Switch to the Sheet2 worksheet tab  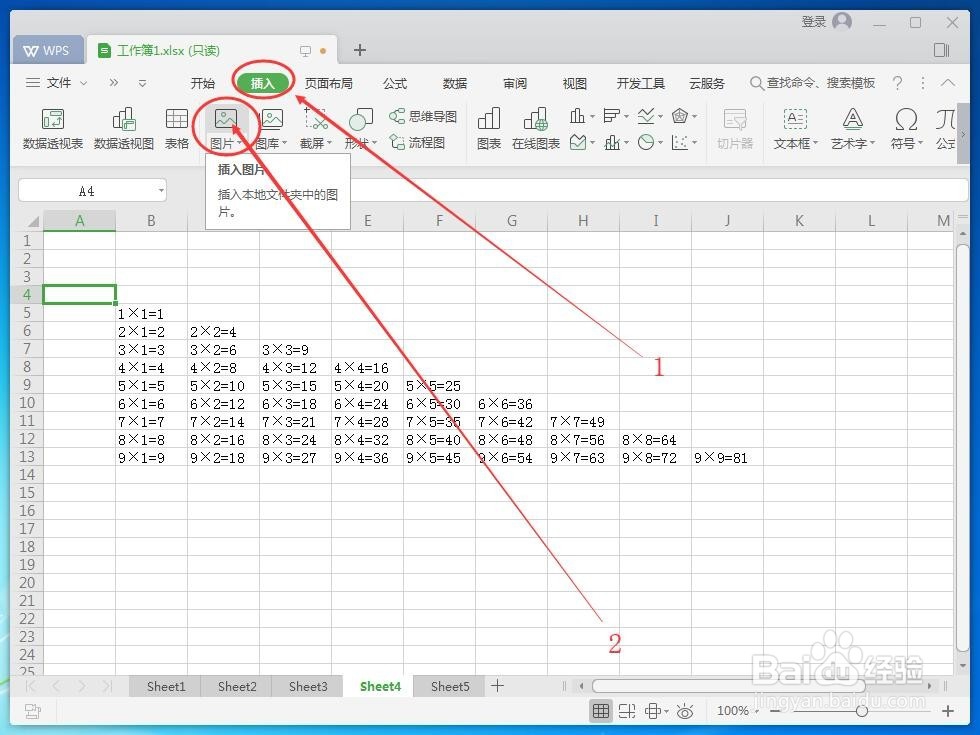pos(236,686)
